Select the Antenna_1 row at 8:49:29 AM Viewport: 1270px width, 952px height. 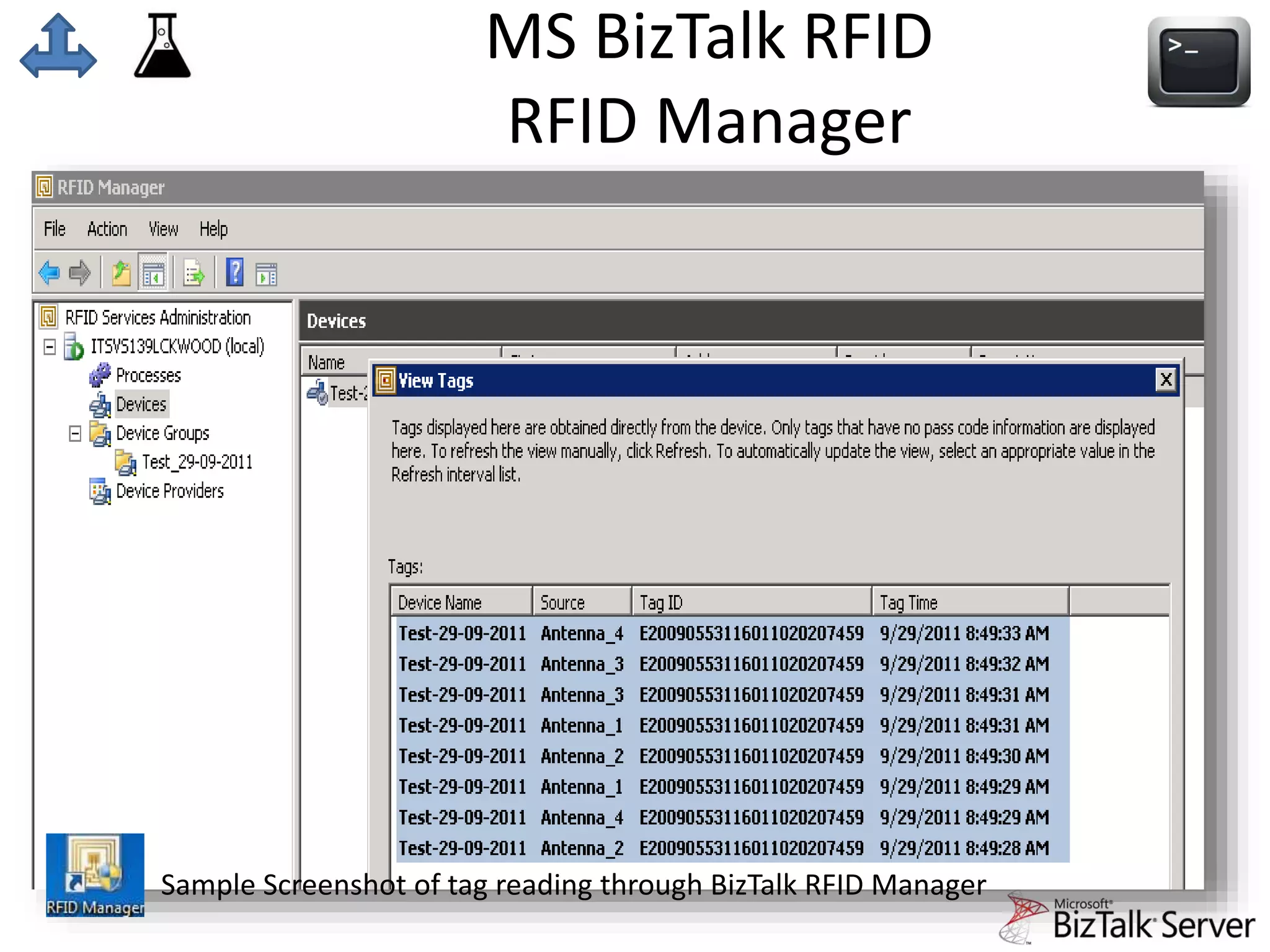pos(733,787)
